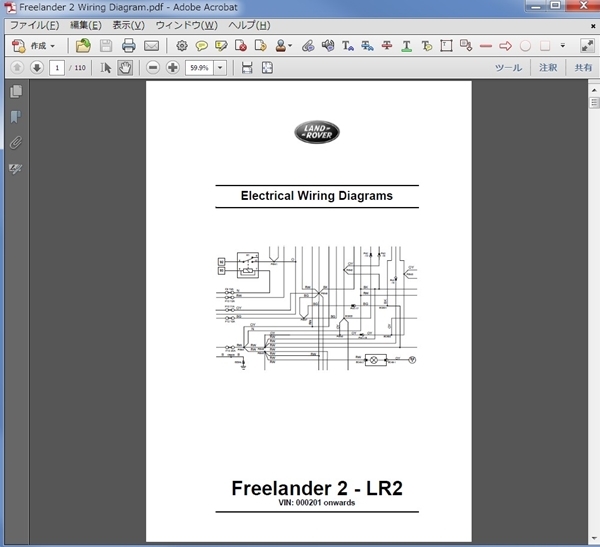This screenshot has height=547, width=600.
Task: Go to next page down arrow
Action: coord(37,68)
